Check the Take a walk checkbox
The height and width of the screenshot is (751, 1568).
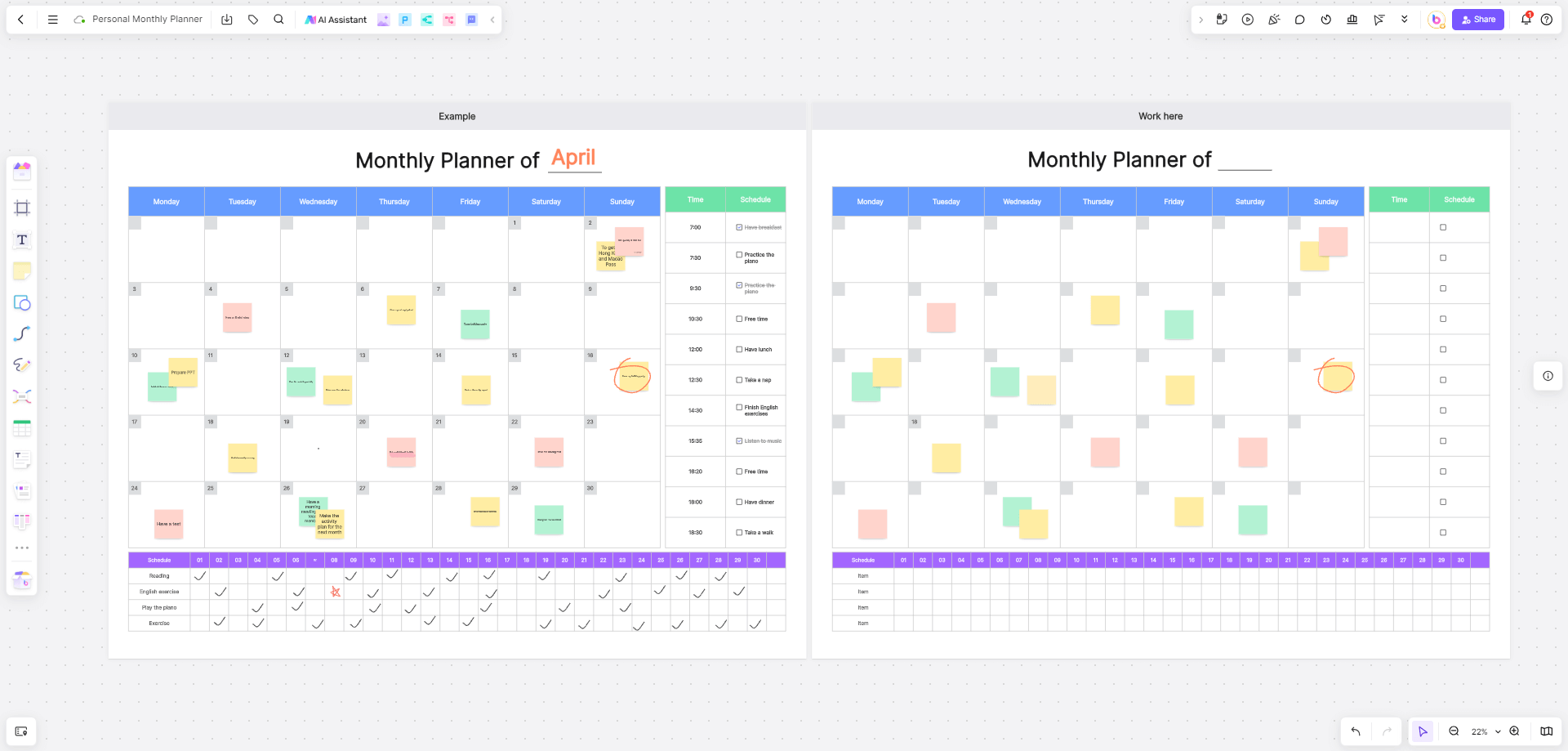(739, 532)
